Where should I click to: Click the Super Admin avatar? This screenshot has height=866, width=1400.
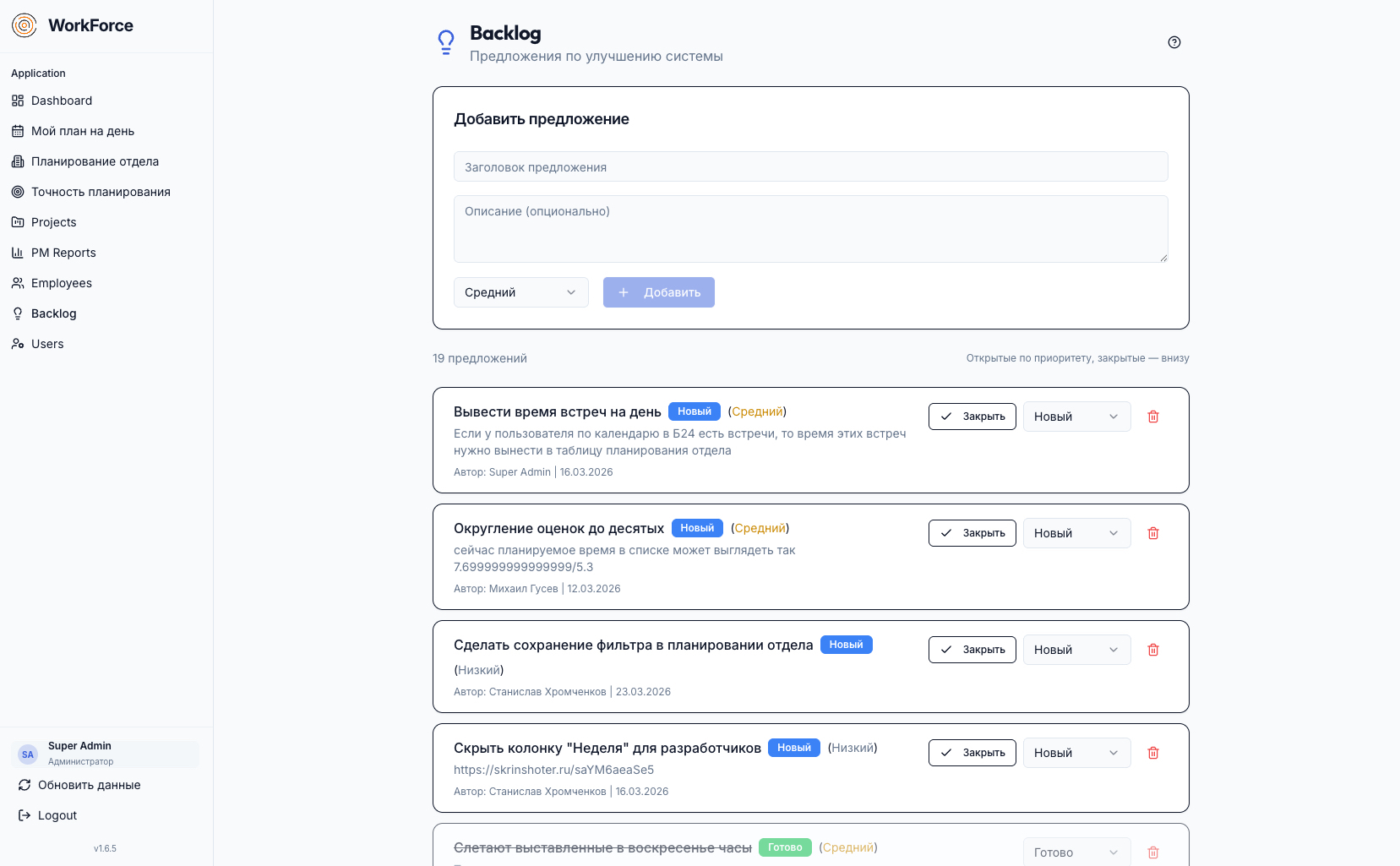pyautogui.click(x=28, y=754)
